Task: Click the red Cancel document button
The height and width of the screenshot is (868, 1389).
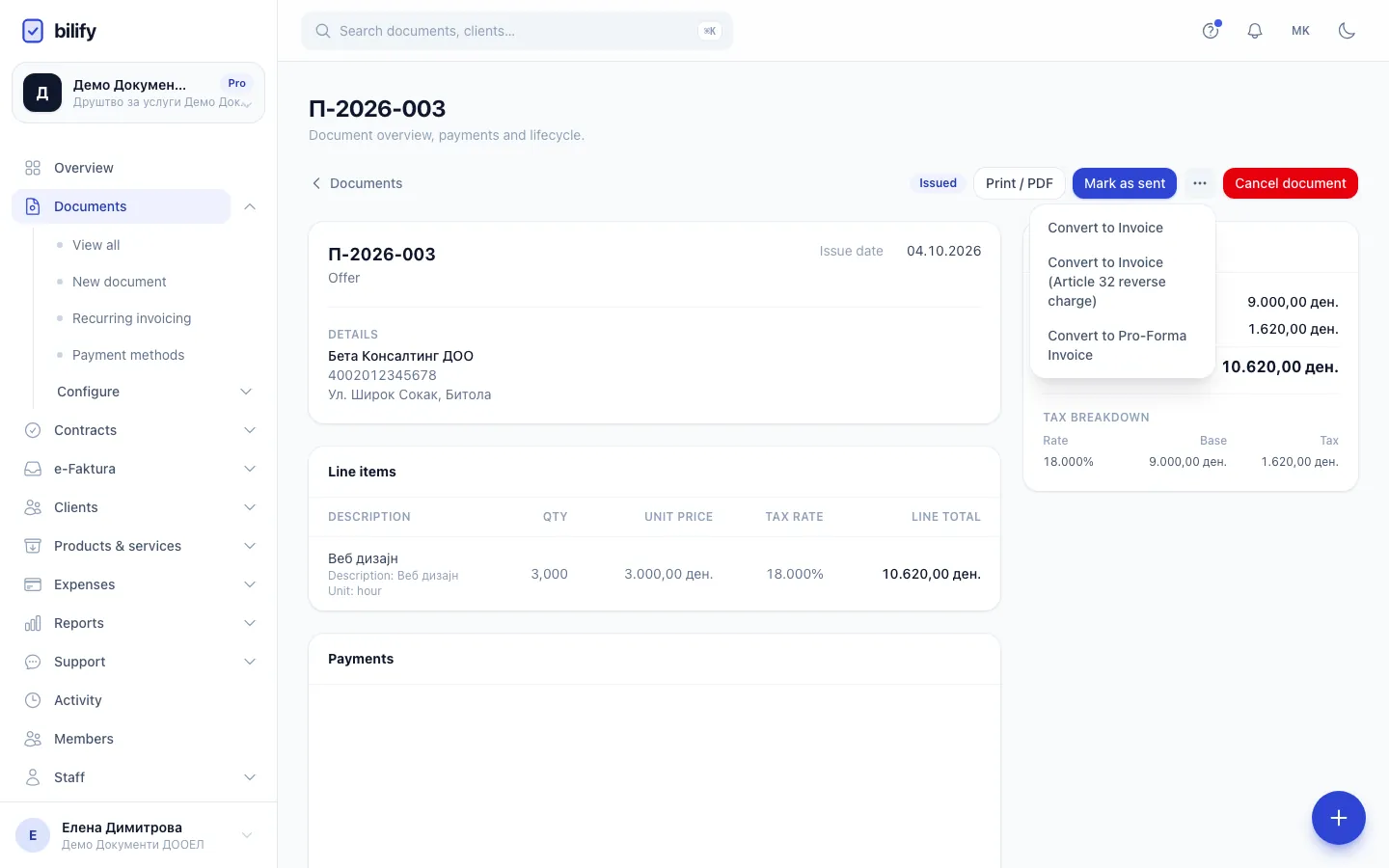Action: 1291,183
